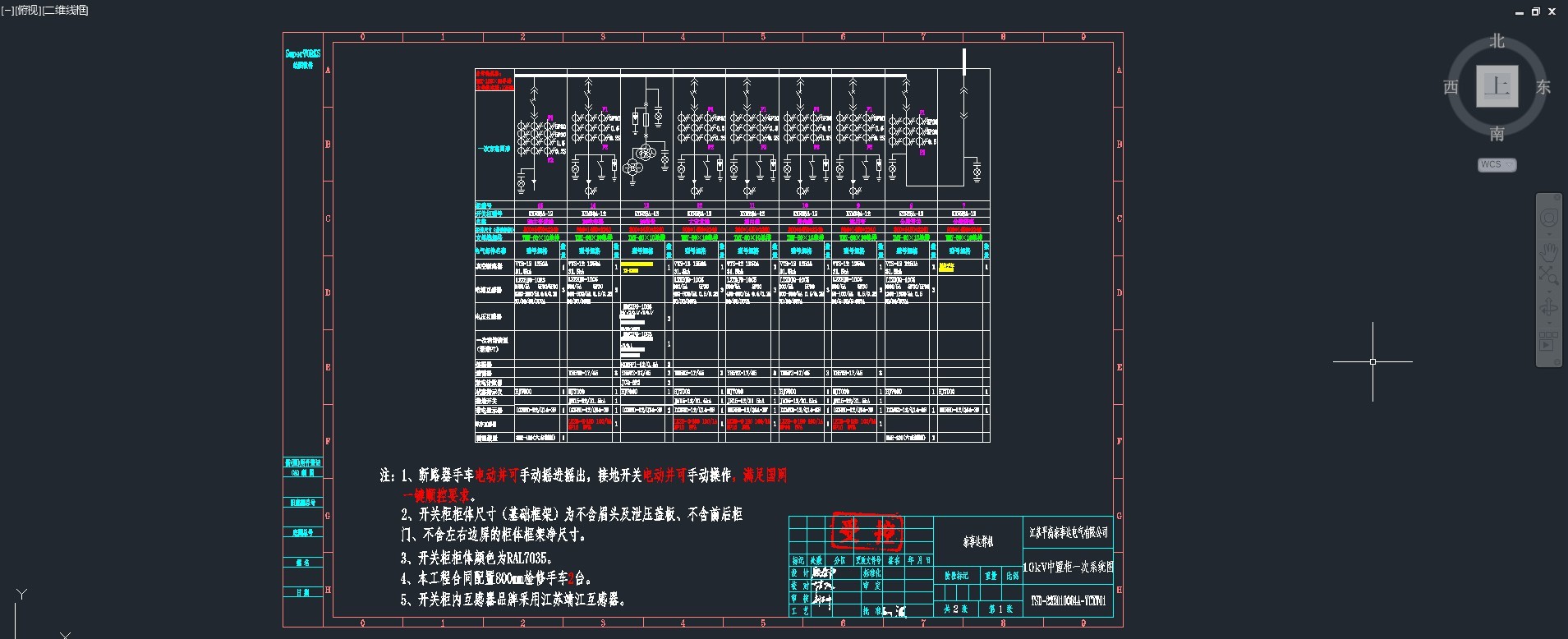Select the company name '江苏平高泰事达电气有限公司'

1069,532
